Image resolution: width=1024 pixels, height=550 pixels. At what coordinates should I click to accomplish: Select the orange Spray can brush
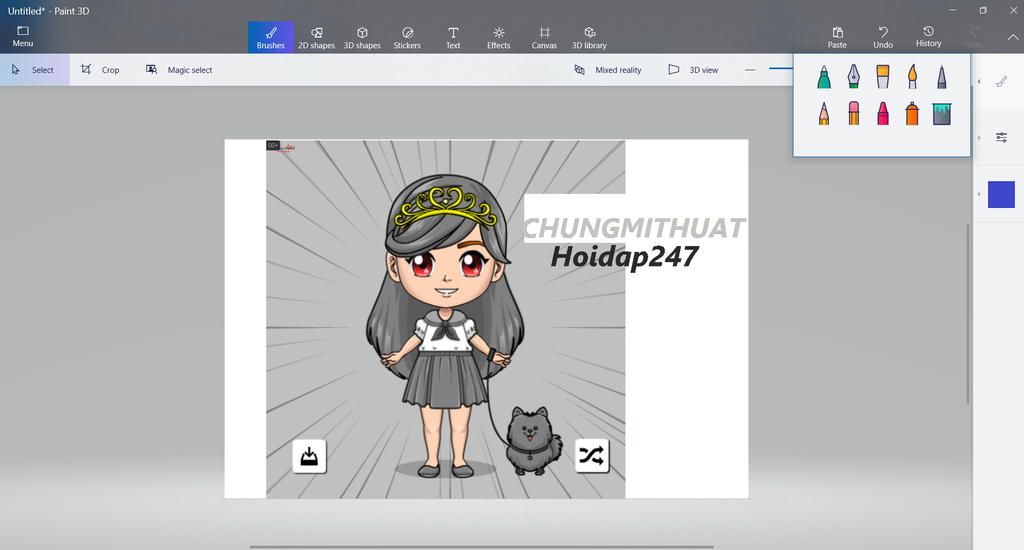coord(912,114)
